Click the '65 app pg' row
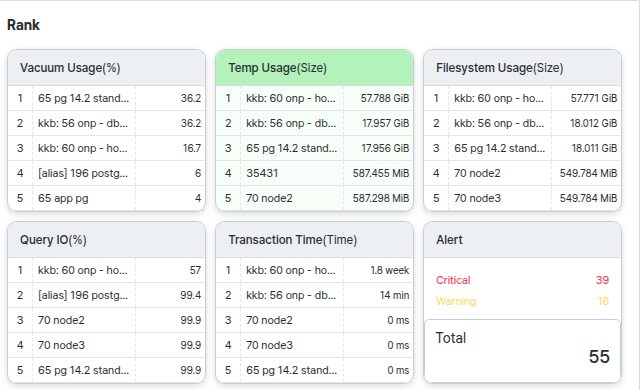Viewport: 640px width, 390px height. pos(106,198)
